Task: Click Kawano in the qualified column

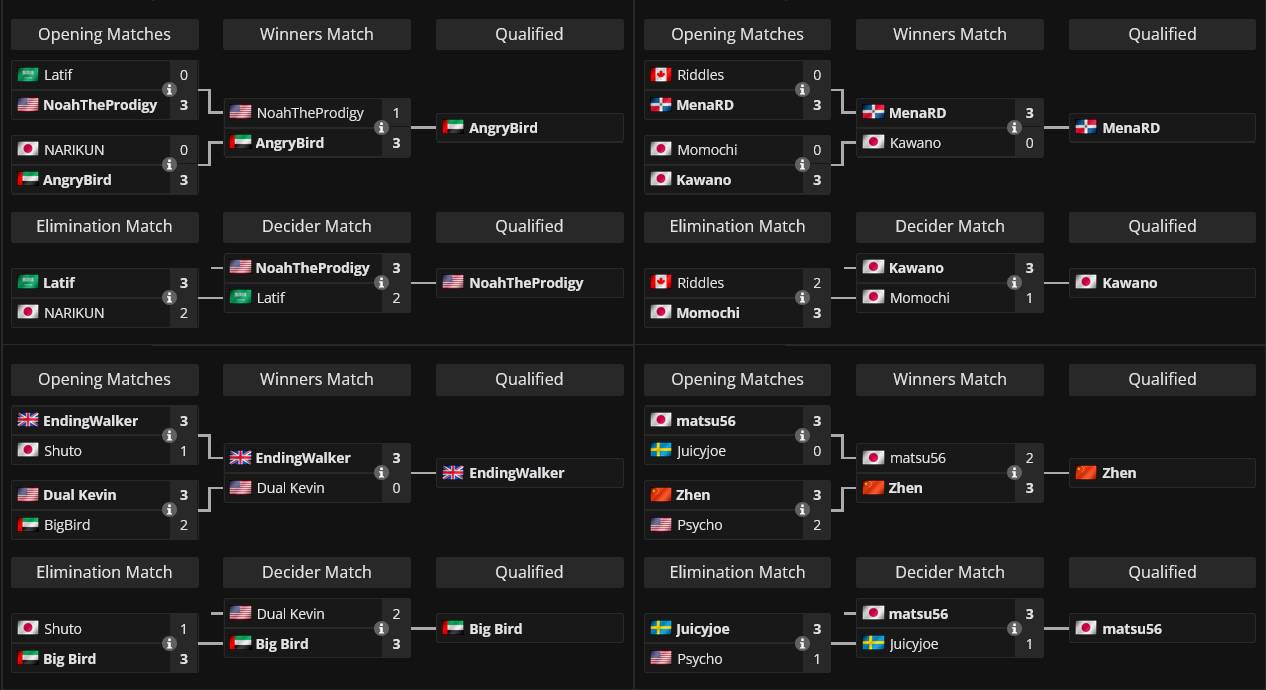Action: coord(1130,283)
